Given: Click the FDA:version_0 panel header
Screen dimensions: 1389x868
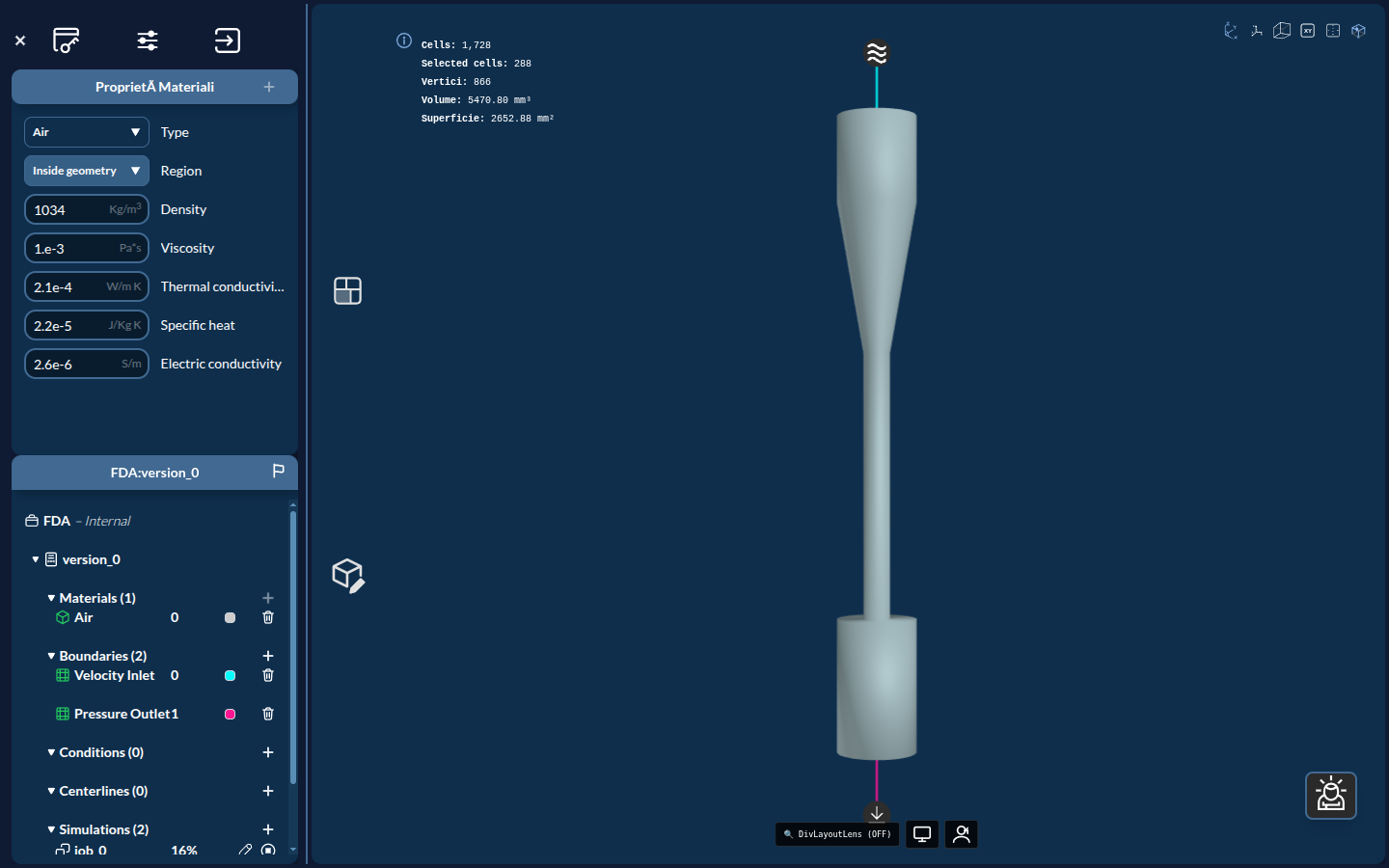Looking at the screenshot, I should pyautogui.click(x=154, y=473).
